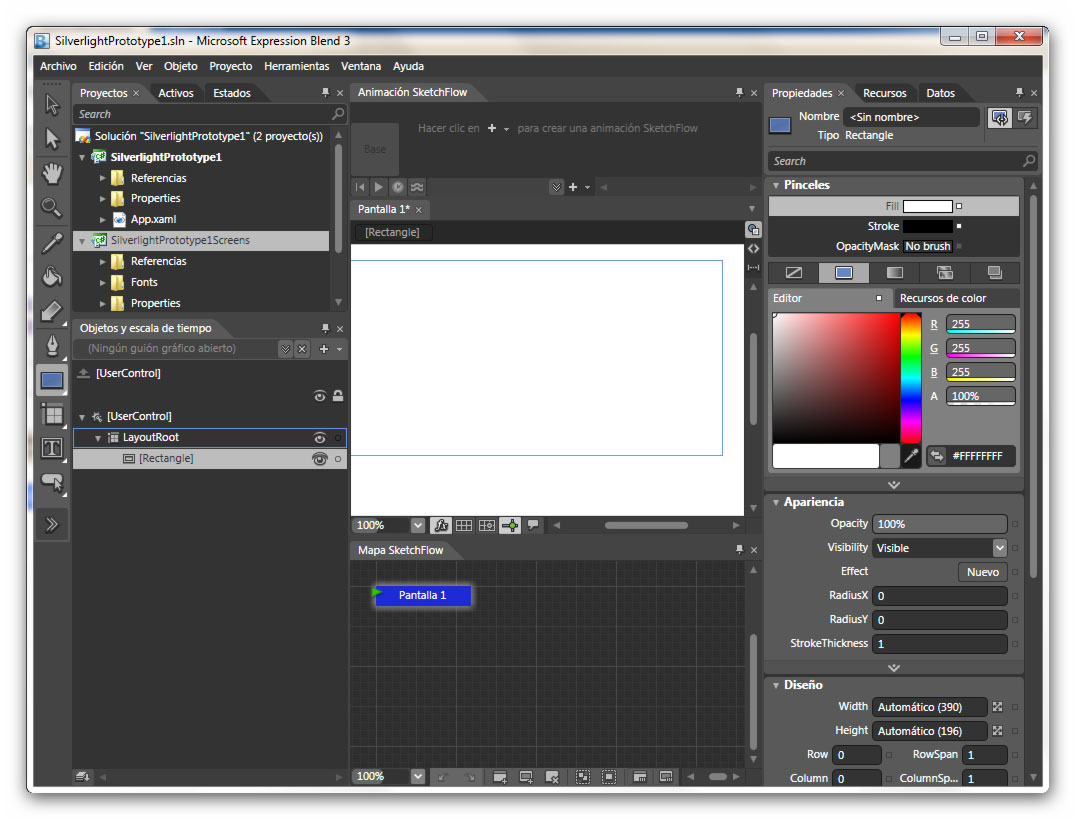
Task: Toggle Width auto sizing icon
Action: (x=997, y=707)
